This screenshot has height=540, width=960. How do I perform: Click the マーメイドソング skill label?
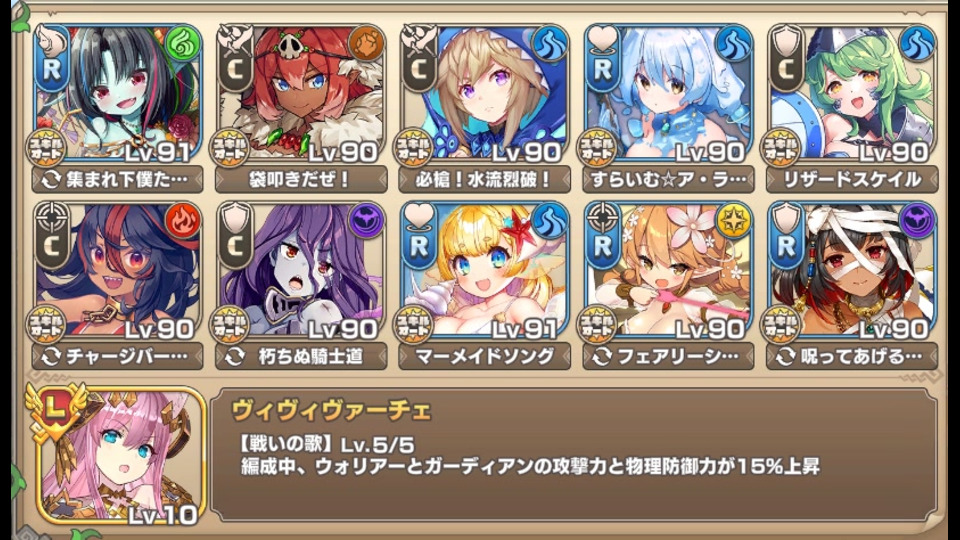point(485,356)
